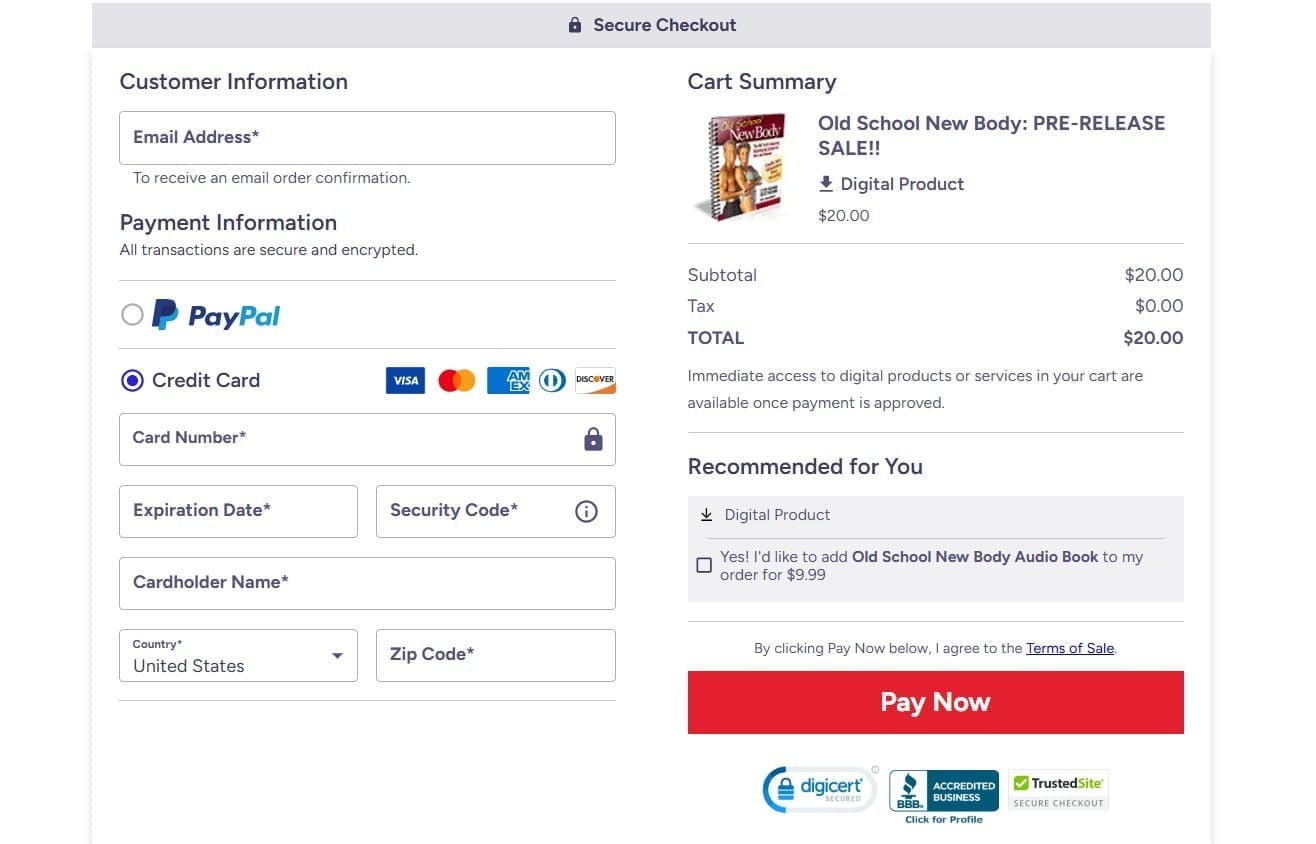Click the Mastercard logo icon
The width and height of the screenshot is (1316, 844).
point(457,381)
